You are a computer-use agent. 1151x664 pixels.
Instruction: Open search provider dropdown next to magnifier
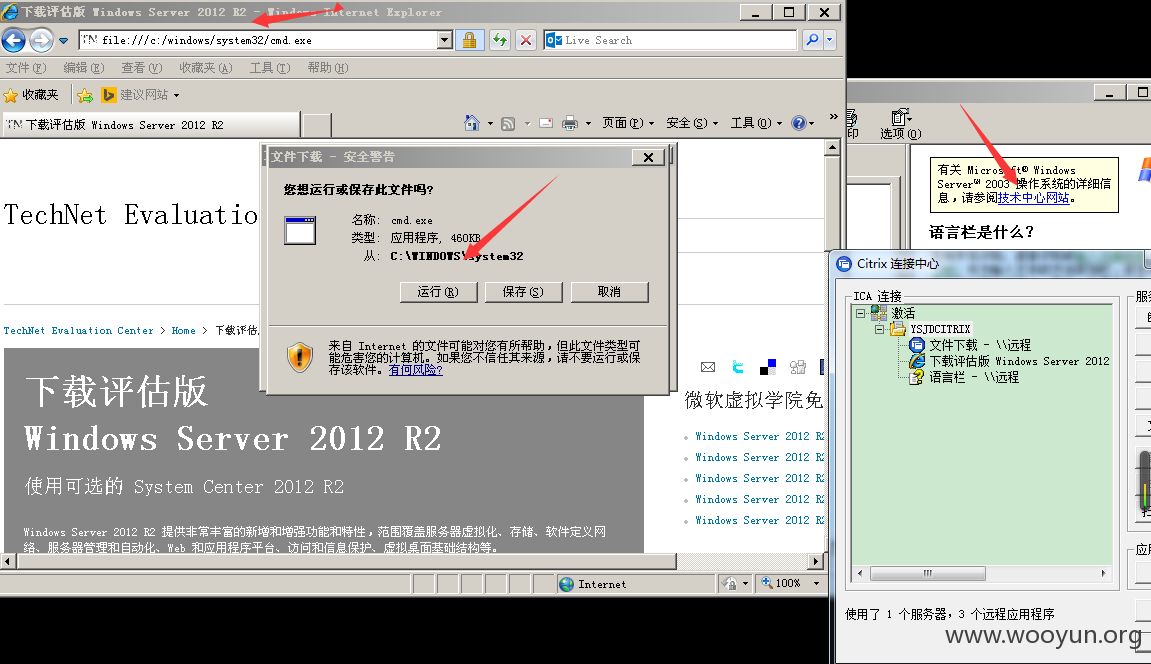click(829, 40)
